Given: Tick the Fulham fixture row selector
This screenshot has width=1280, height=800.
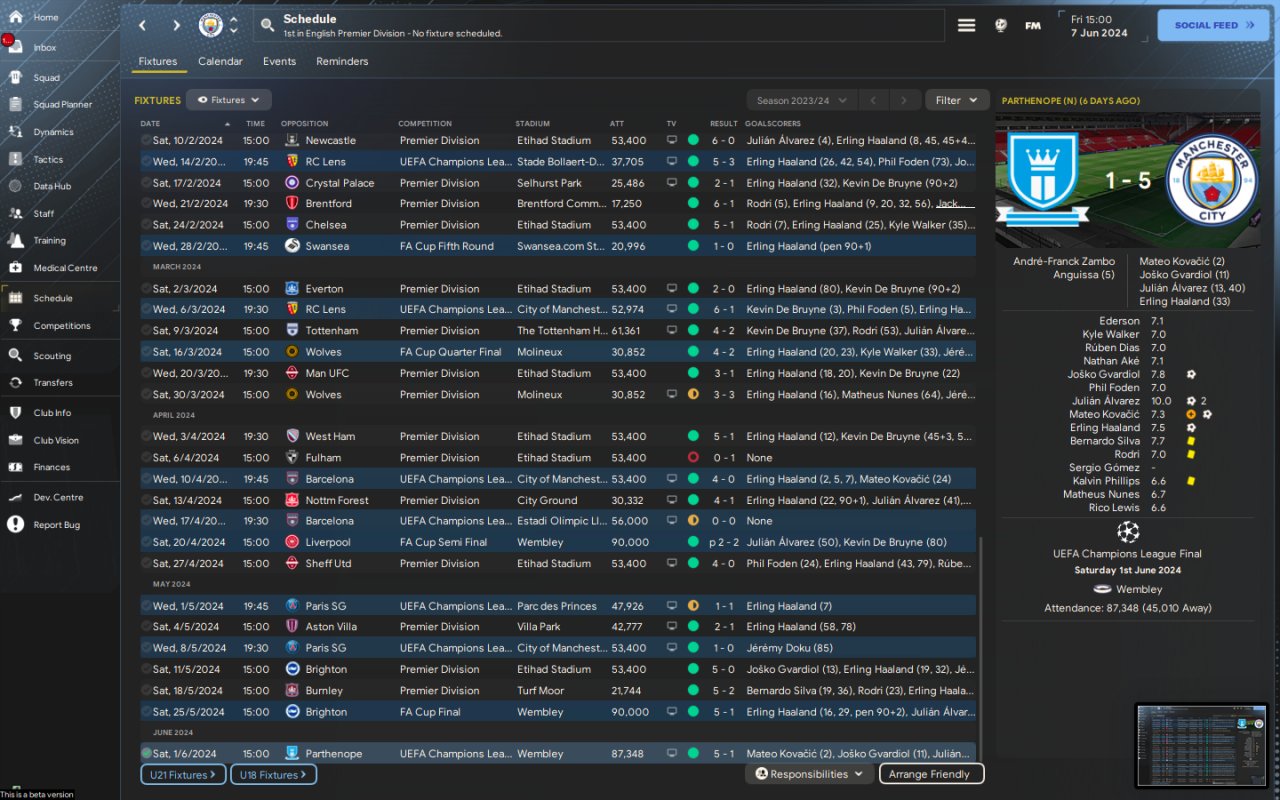Looking at the screenshot, I should (x=146, y=458).
